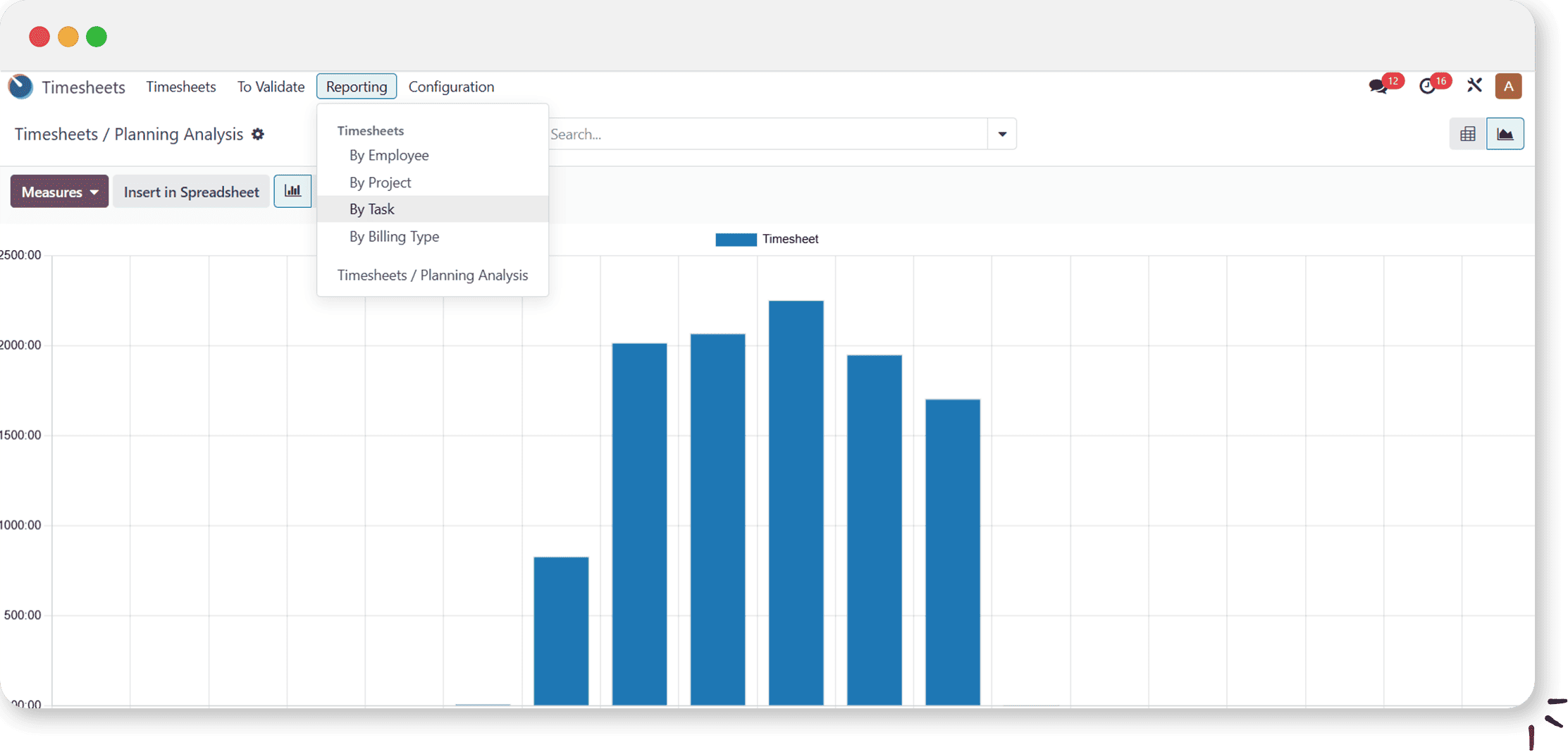Expand the Measures dropdown
The height and width of the screenshot is (752, 1568).
point(59,192)
